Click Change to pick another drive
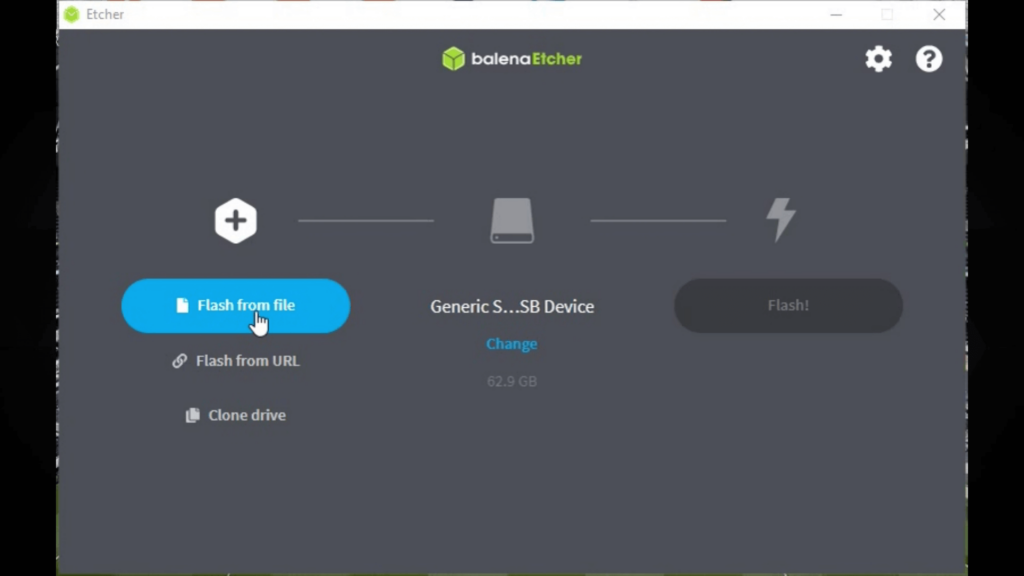Image resolution: width=1024 pixels, height=576 pixels. (x=512, y=344)
